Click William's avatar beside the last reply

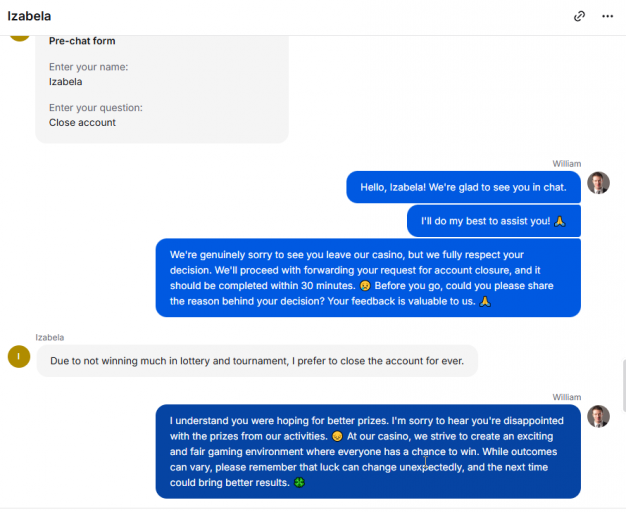point(598,416)
